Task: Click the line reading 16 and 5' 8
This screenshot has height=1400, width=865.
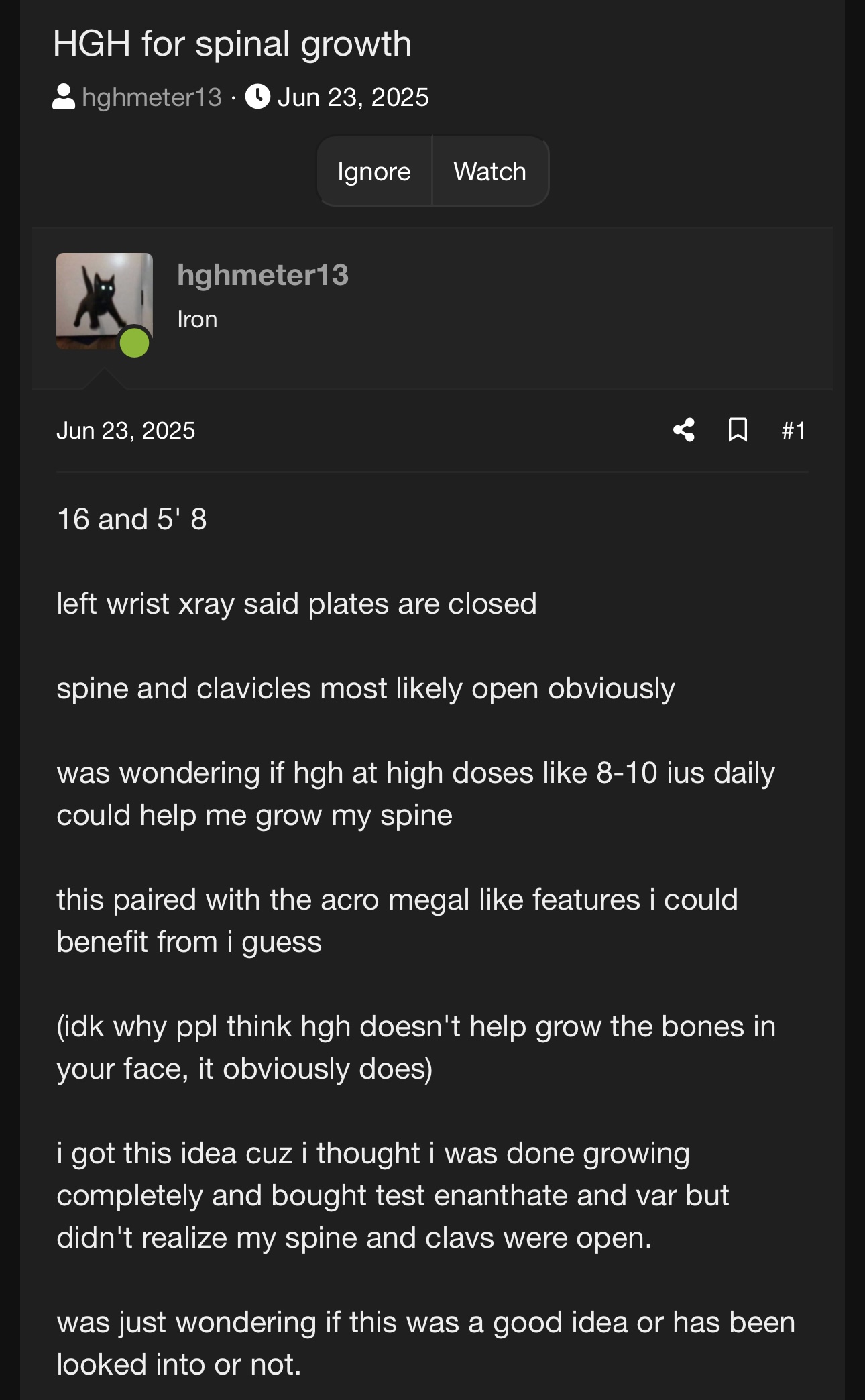Action: pyautogui.click(x=132, y=519)
